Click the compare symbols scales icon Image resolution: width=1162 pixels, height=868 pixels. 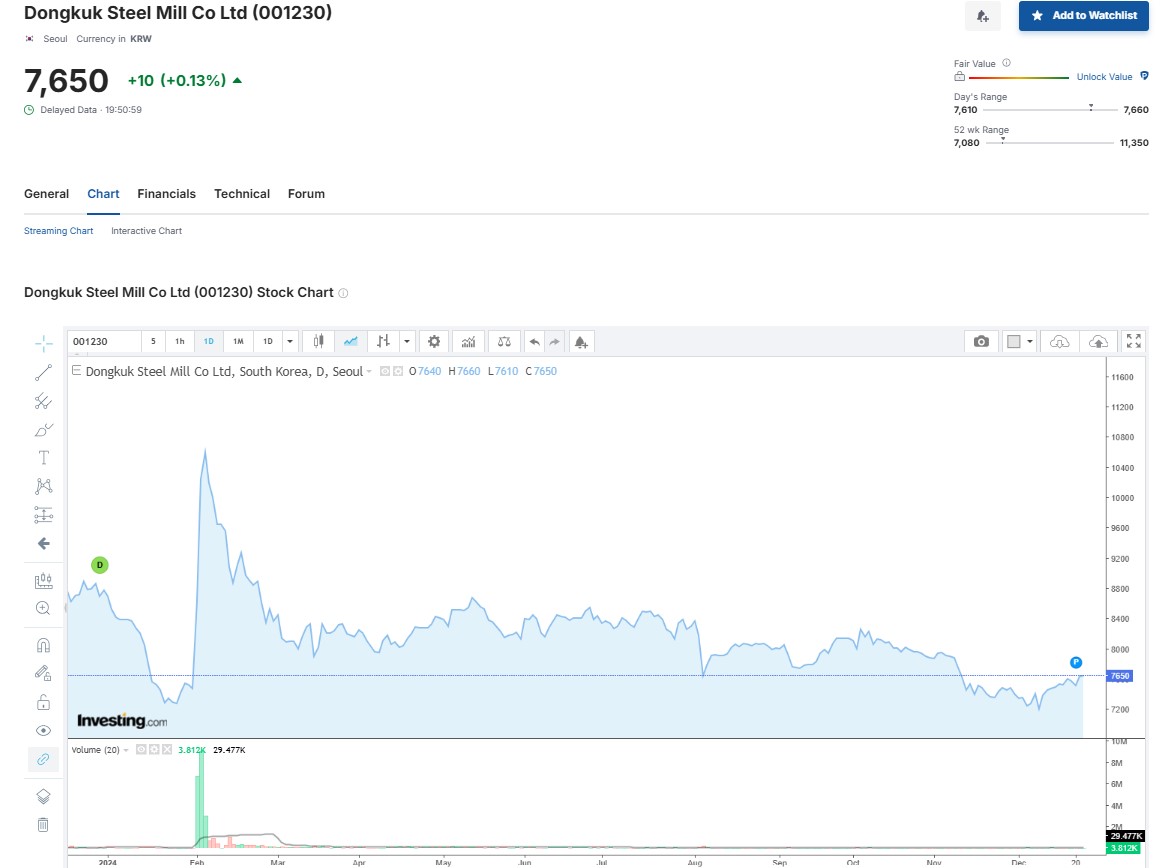(504, 342)
